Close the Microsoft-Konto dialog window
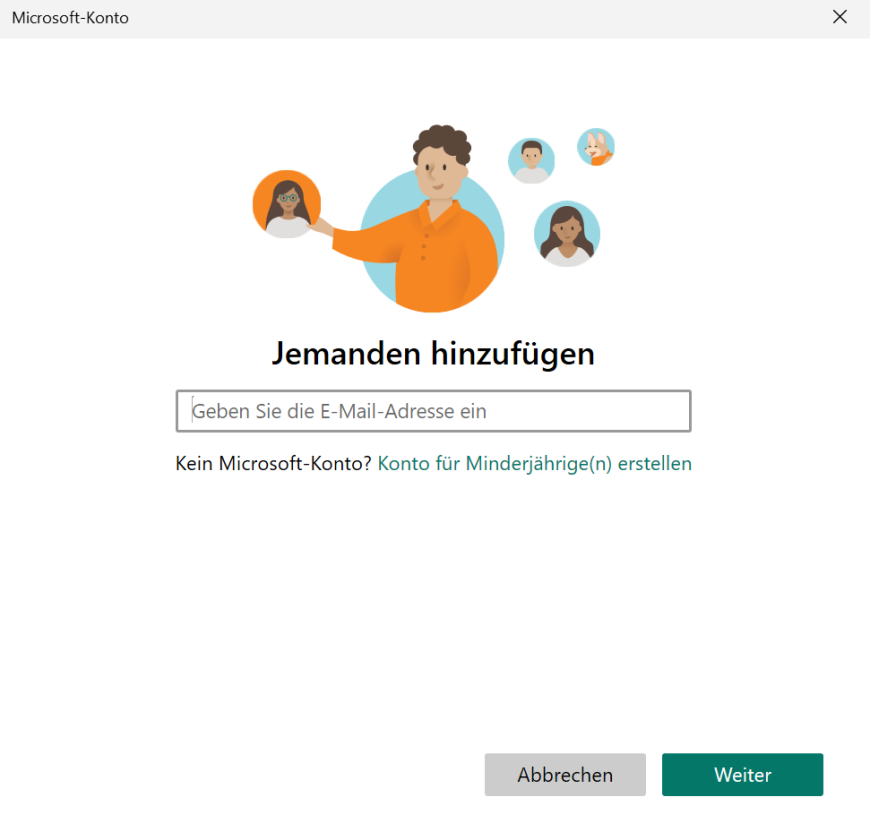 (840, 18)
